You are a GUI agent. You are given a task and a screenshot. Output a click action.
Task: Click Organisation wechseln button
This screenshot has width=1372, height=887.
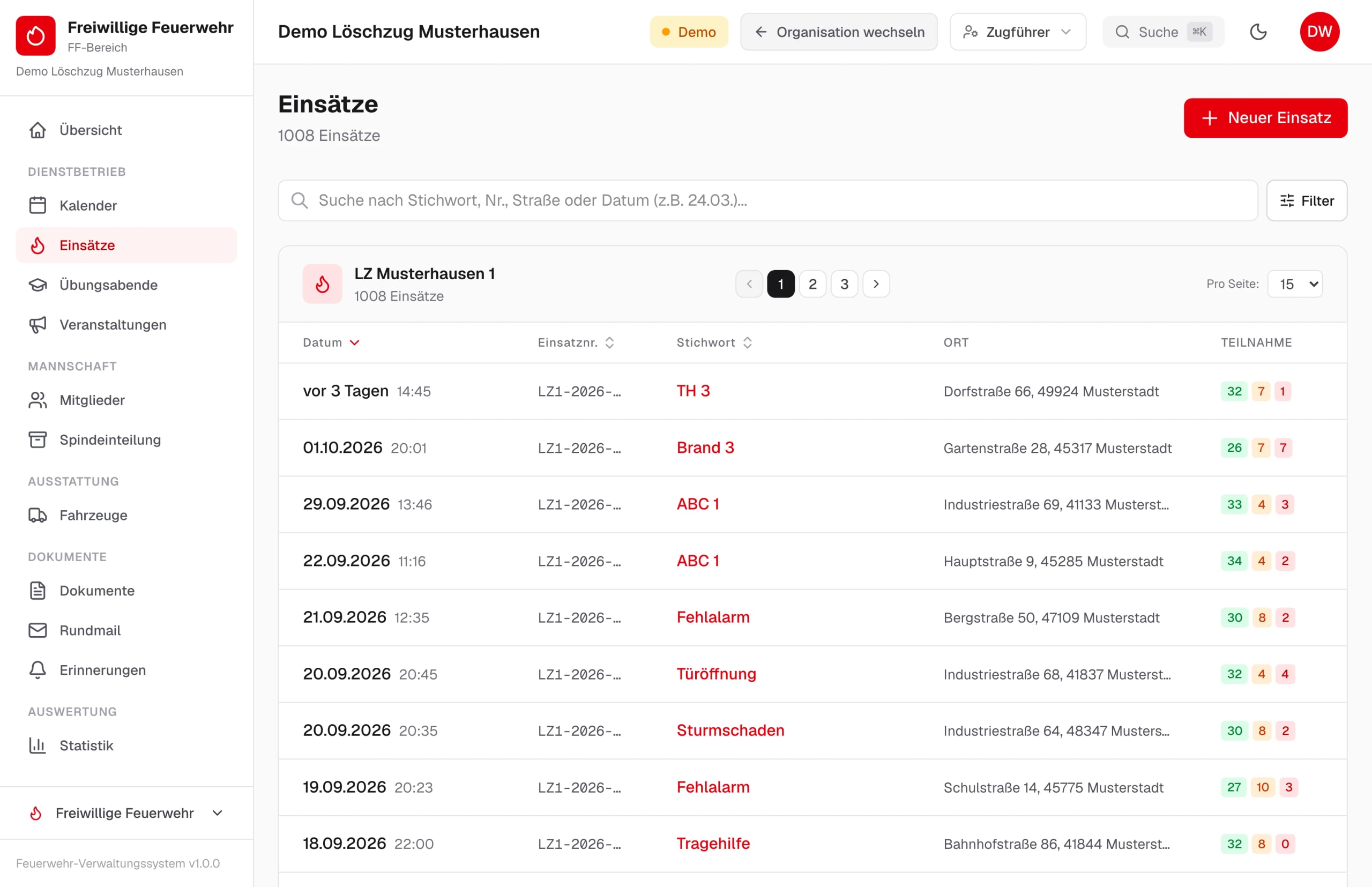click(839, 32)
